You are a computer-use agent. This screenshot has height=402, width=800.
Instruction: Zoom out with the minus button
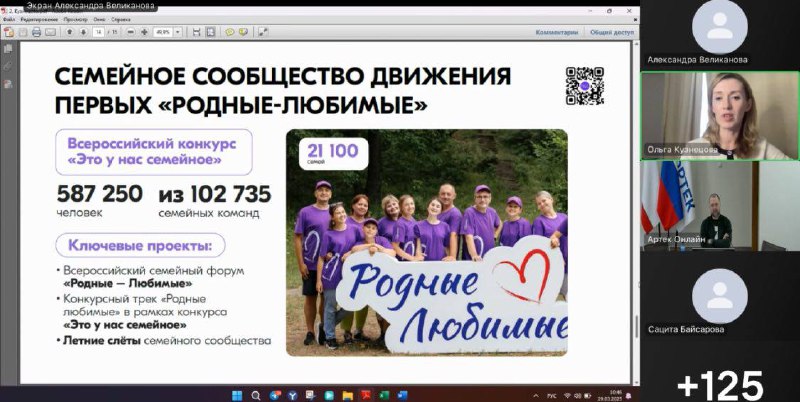click(131, 32)
